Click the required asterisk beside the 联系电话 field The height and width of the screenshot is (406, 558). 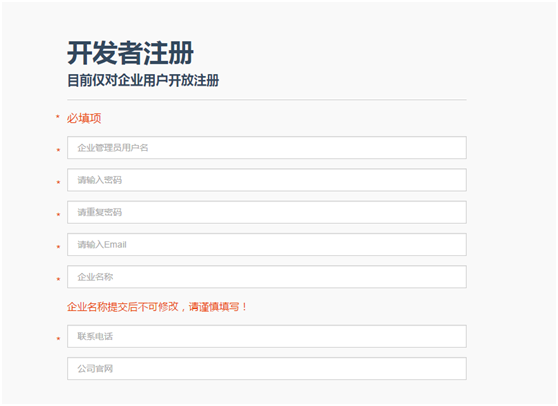point(58,338)
